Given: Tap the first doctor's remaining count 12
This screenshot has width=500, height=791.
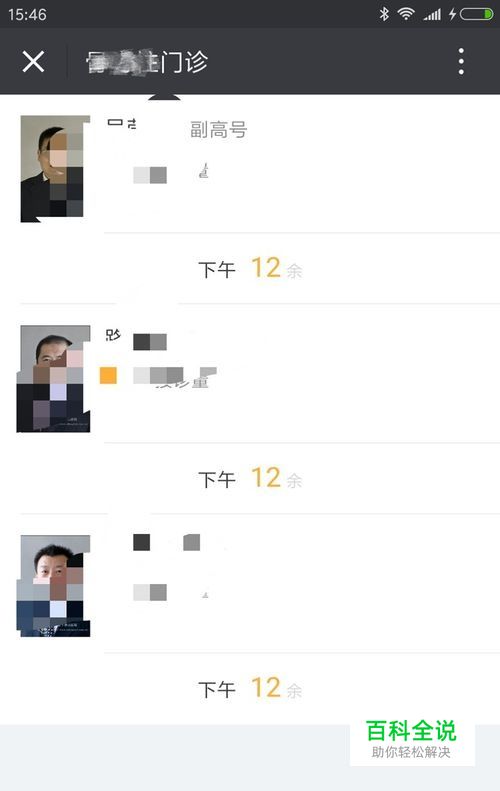Looking at the screenshot, I should [266, 267].
